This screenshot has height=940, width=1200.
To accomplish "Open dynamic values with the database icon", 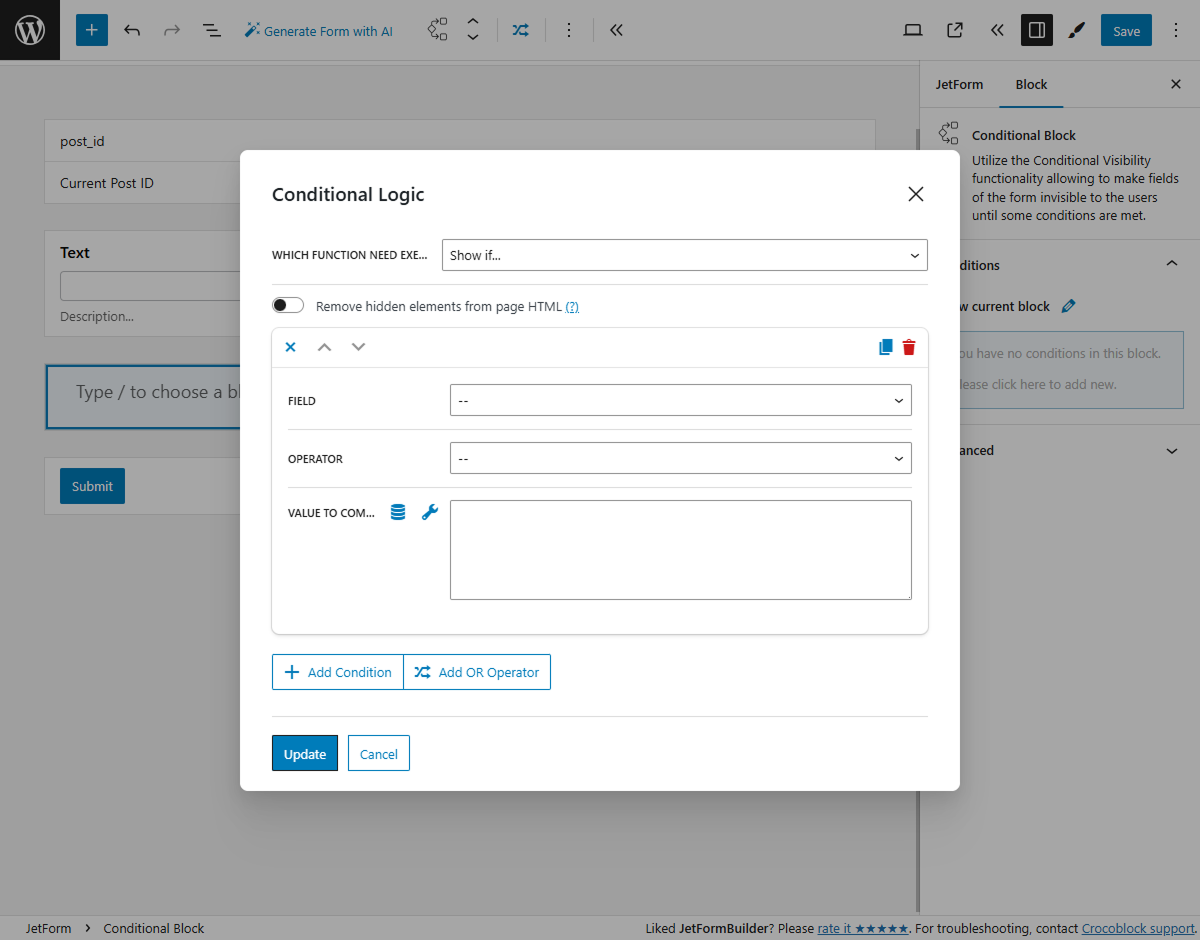I will point(397,511).
